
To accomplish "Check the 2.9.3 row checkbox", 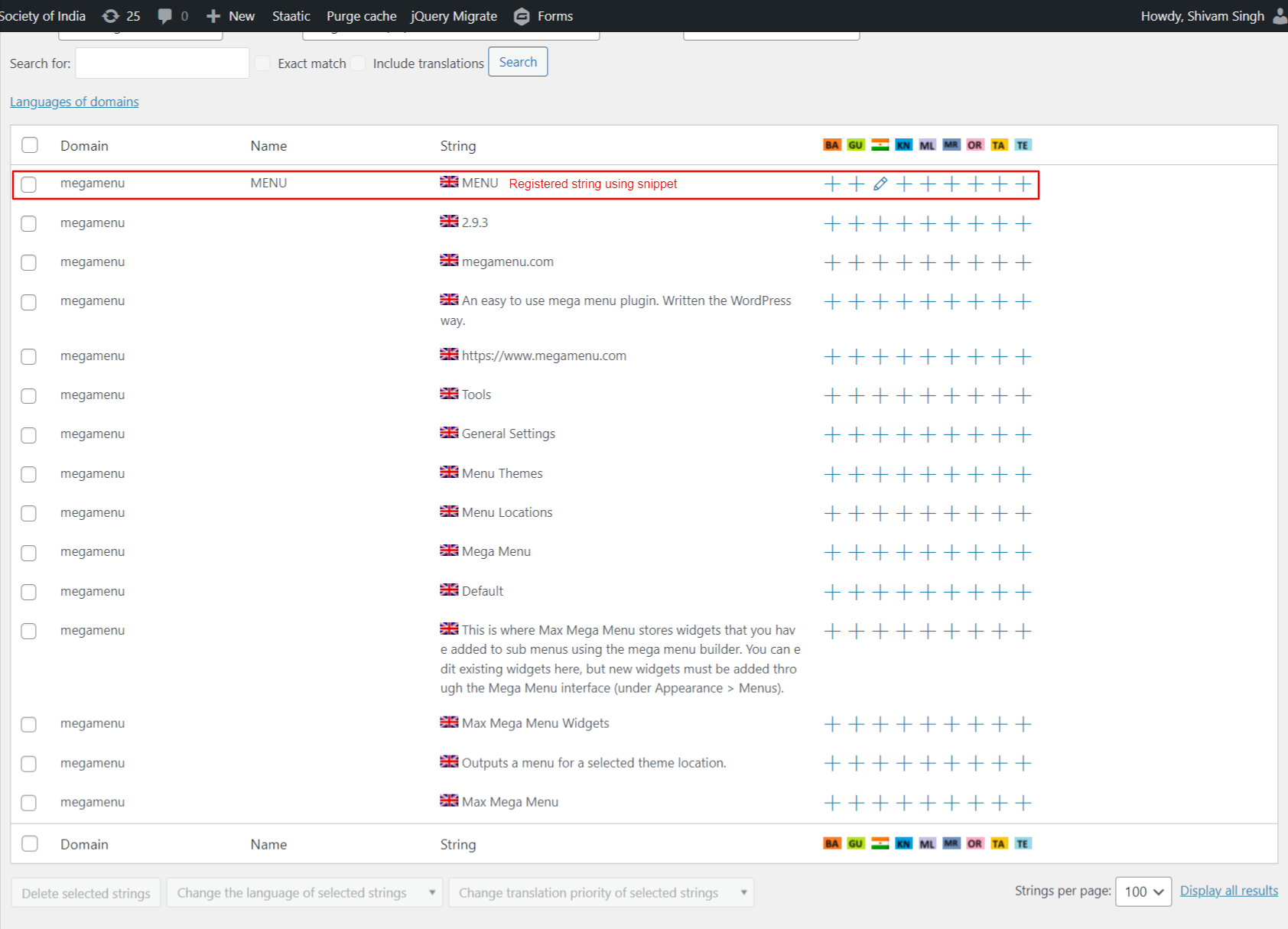I will (29, 223).
